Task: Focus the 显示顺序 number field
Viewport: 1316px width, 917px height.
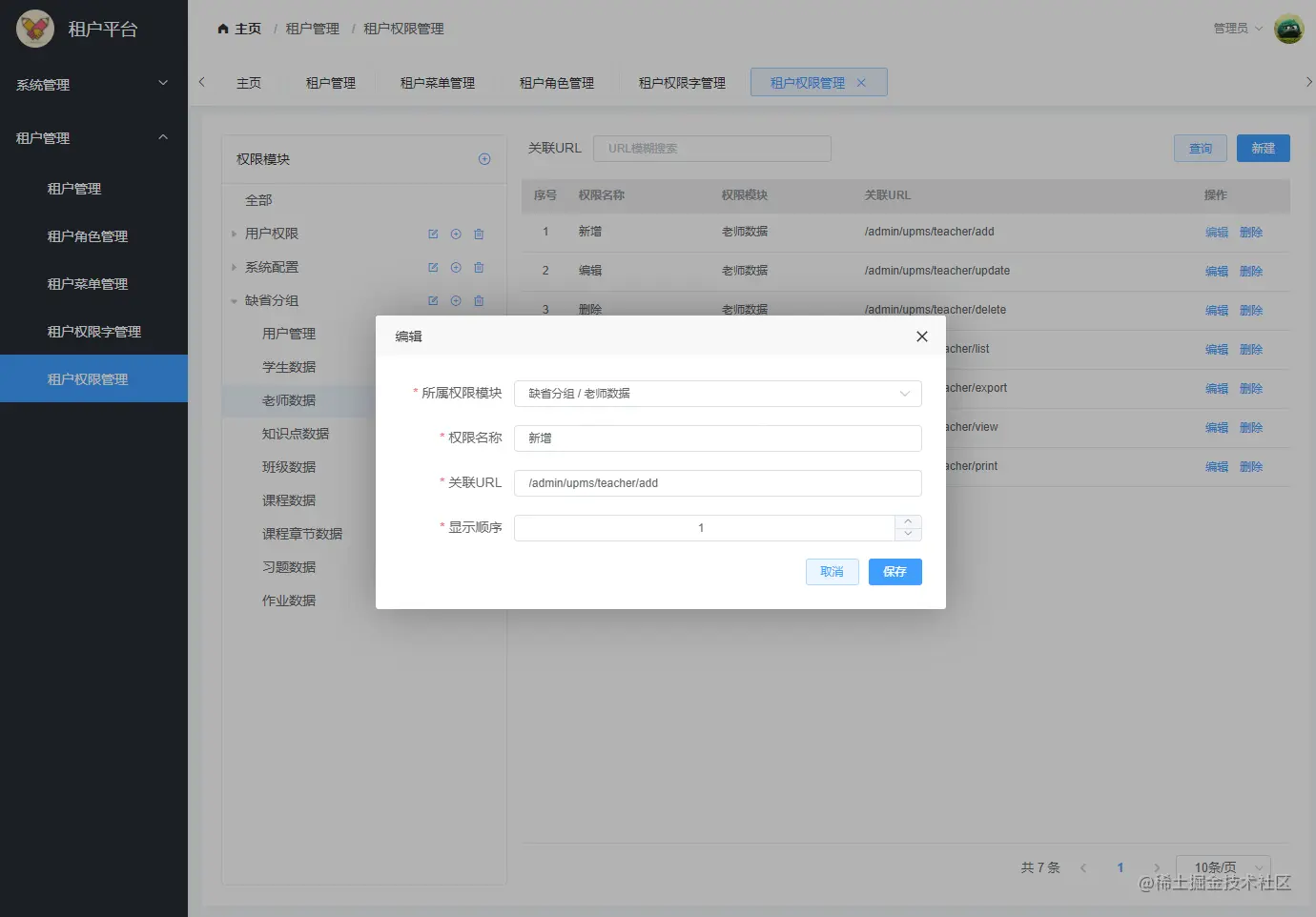Action: 705,528
